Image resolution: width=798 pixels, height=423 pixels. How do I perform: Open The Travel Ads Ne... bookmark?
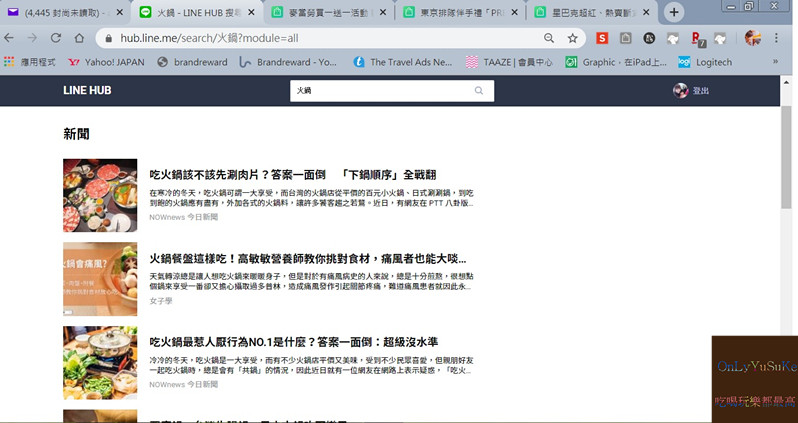(x=403, y=62)
